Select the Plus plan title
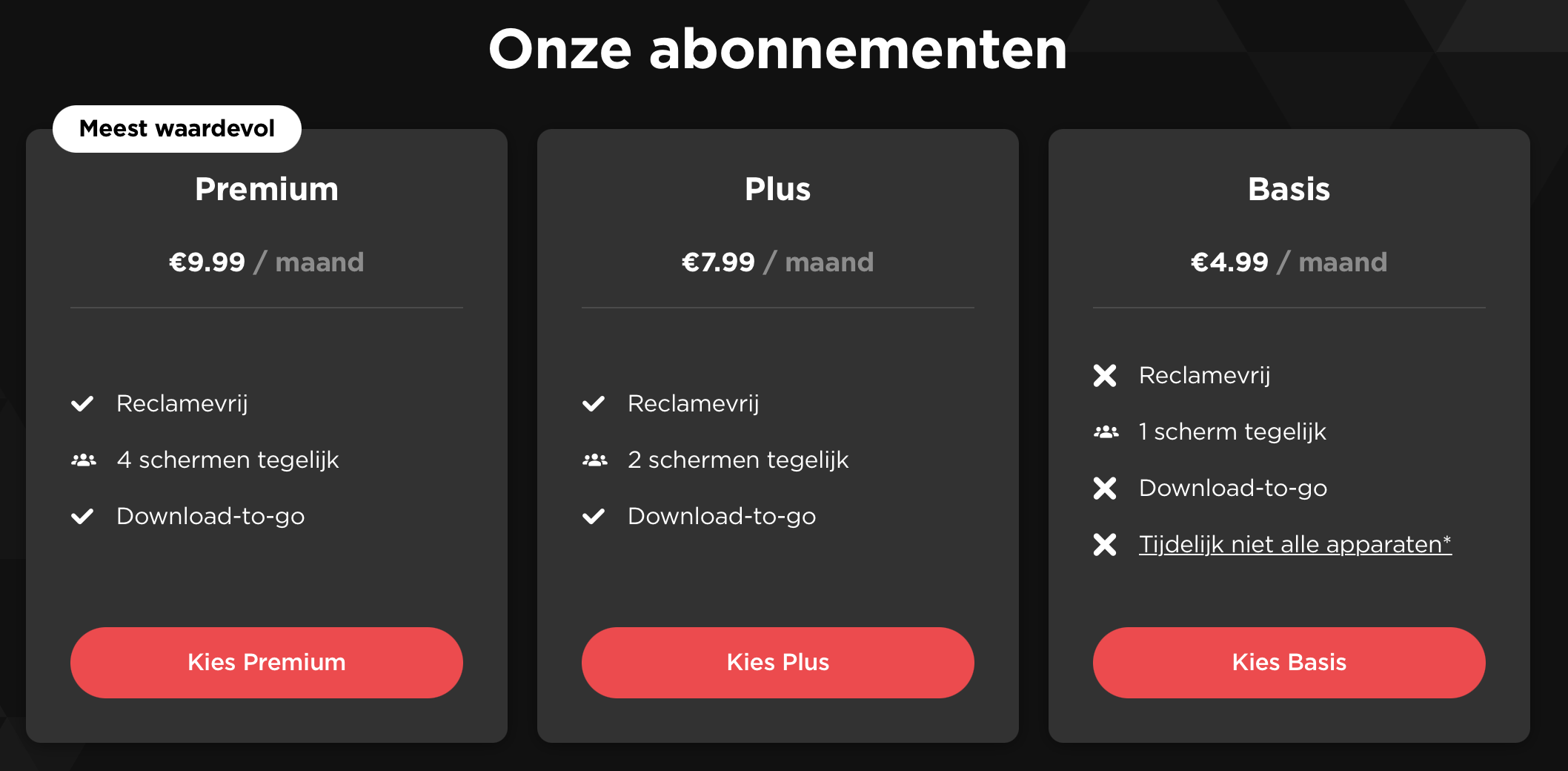1568x771 pixels. click(x=778, y=189)
